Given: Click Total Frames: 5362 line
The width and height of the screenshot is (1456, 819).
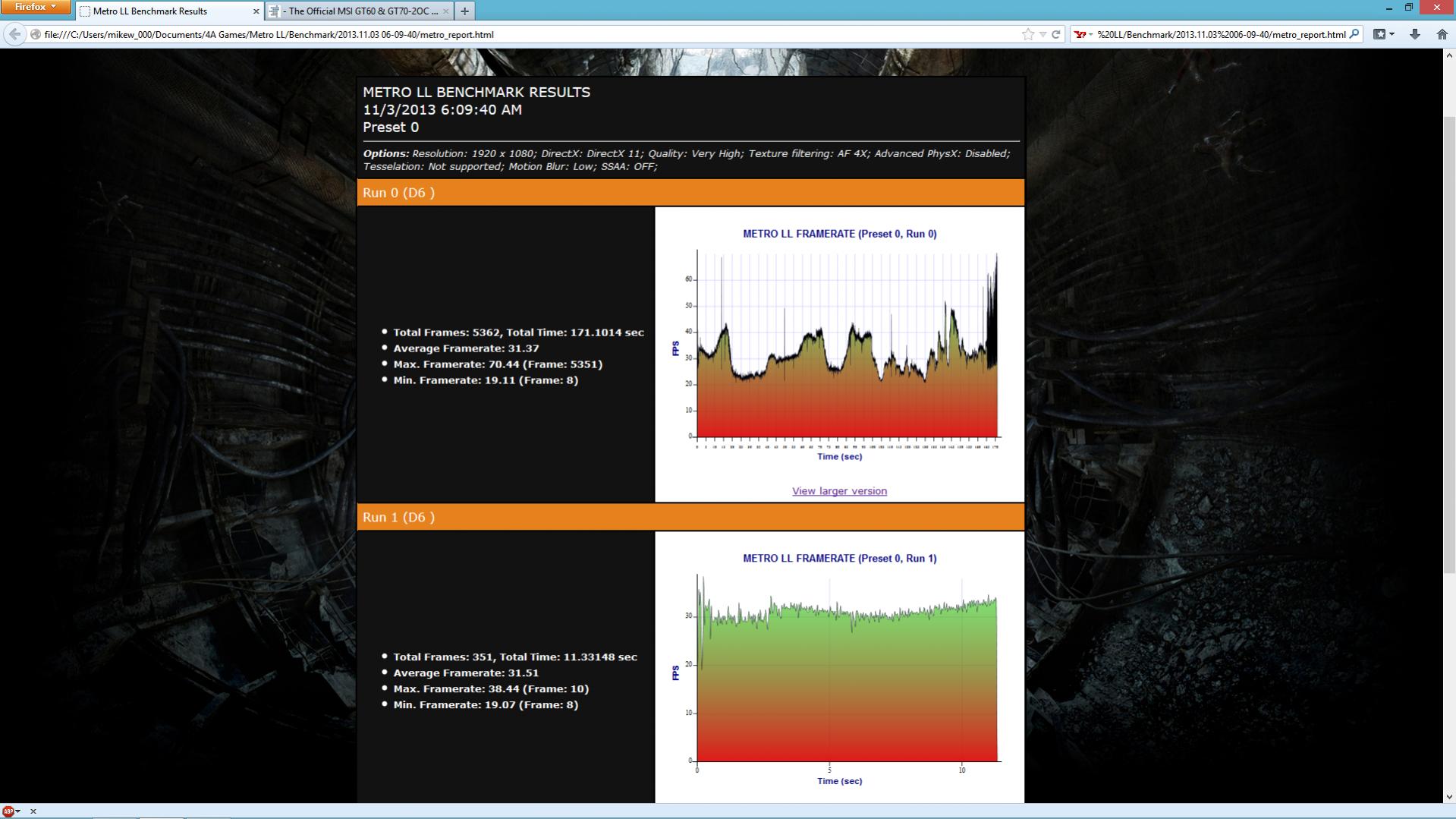Looking at the screenshot, I should tap(518, 332).
